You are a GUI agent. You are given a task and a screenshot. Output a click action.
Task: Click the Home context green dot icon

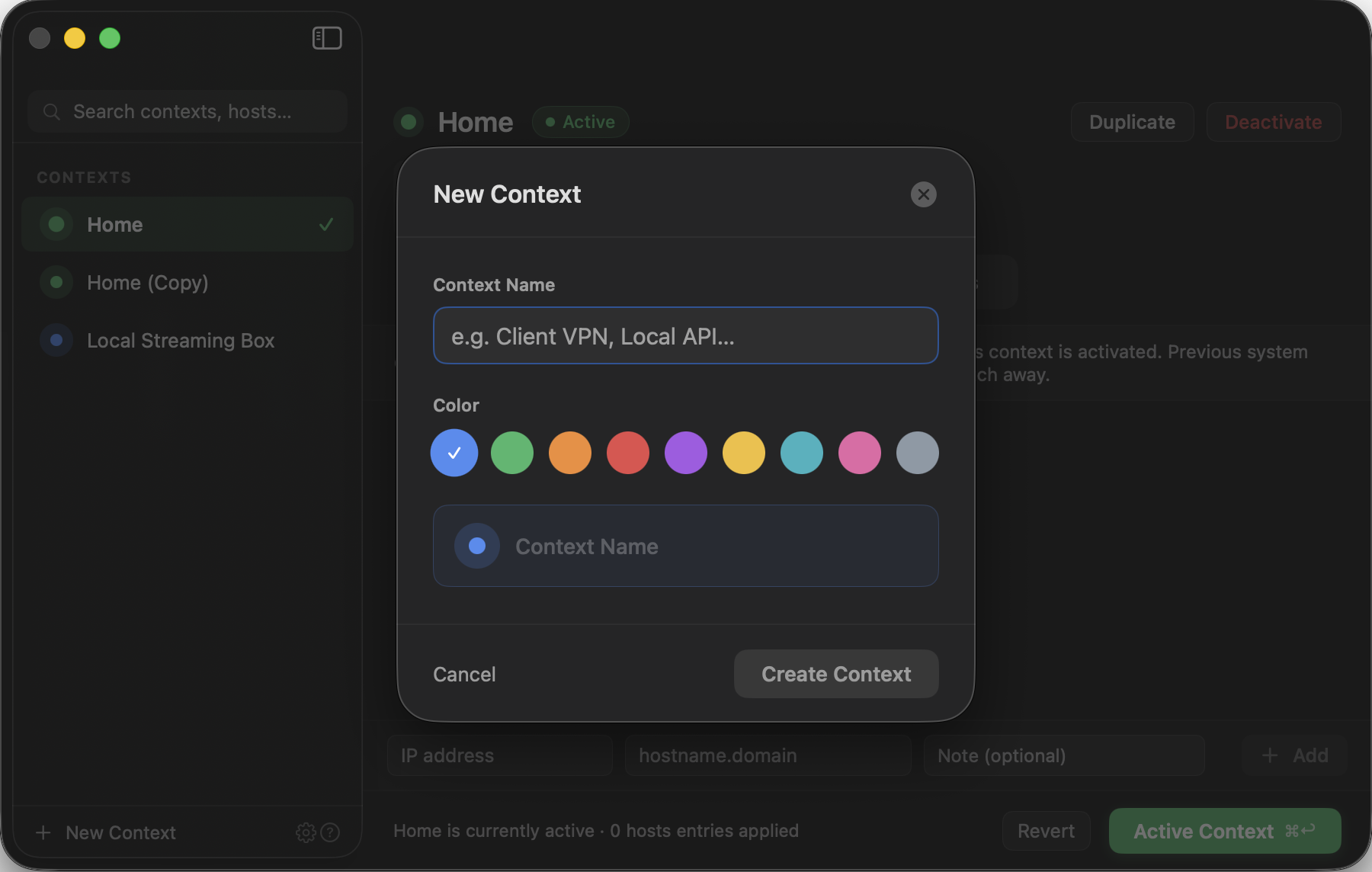coord(56,224)
